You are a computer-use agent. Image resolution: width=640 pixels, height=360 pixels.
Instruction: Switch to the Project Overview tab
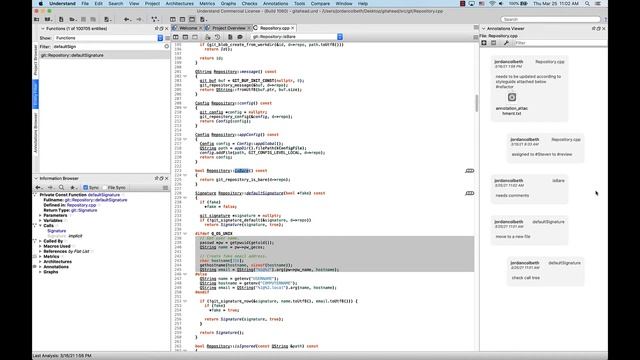[x=229, y=28]
